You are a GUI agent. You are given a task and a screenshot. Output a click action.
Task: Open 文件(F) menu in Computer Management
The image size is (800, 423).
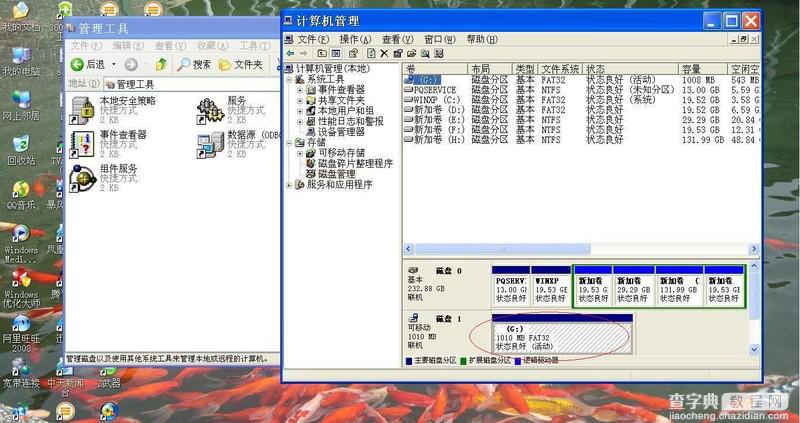pyautogui.click(x=313, y=39)
